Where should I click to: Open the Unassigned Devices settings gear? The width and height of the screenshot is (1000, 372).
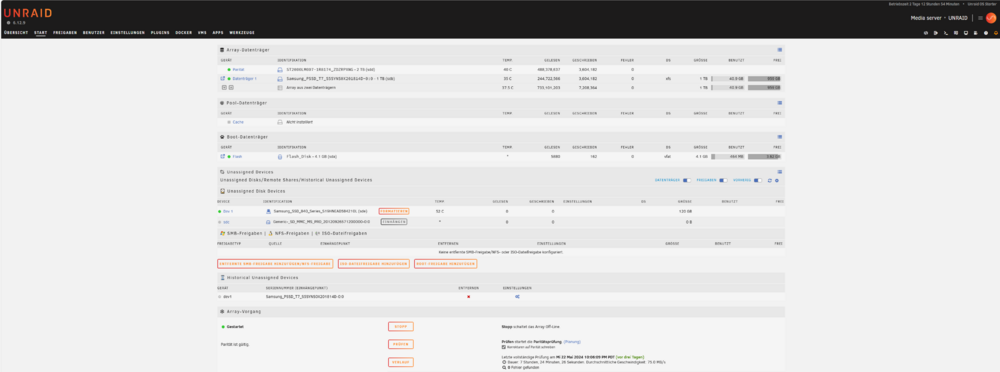click(777, 181)
